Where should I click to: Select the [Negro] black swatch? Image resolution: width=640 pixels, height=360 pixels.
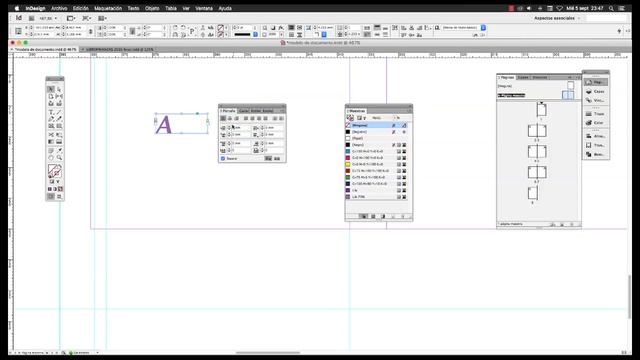[x=376, y=145]
